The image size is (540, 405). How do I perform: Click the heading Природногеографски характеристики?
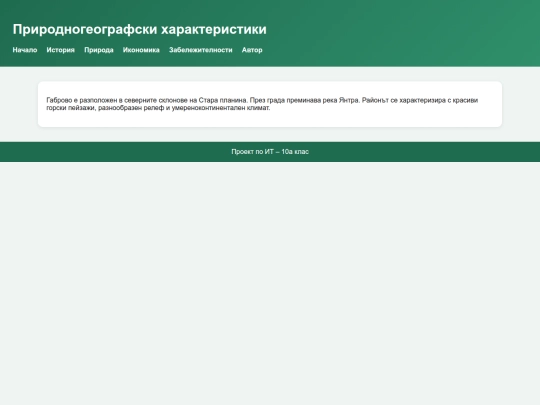tap(139, 29)
